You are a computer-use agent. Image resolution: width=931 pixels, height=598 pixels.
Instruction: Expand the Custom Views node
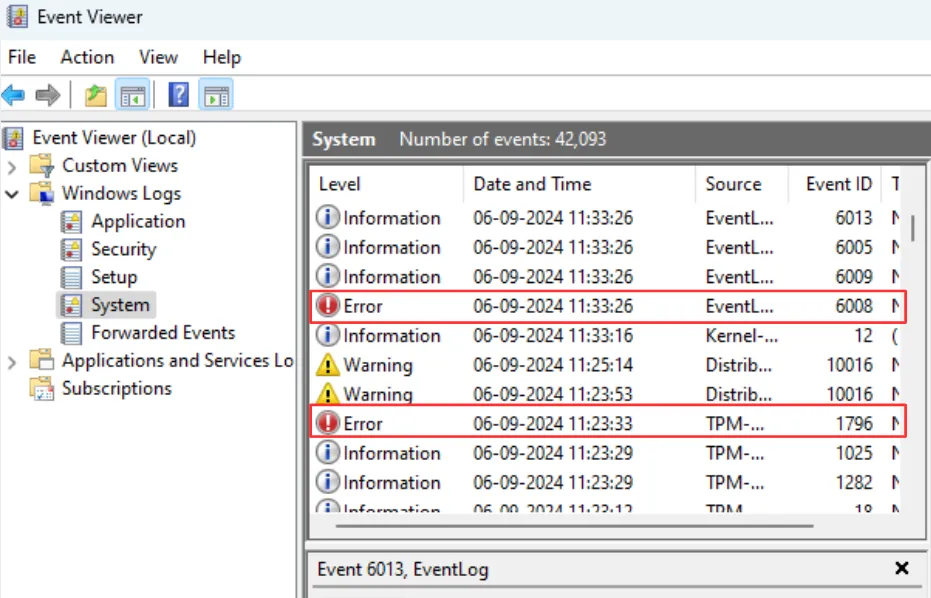pyautogui.click(x=12, y=166)
